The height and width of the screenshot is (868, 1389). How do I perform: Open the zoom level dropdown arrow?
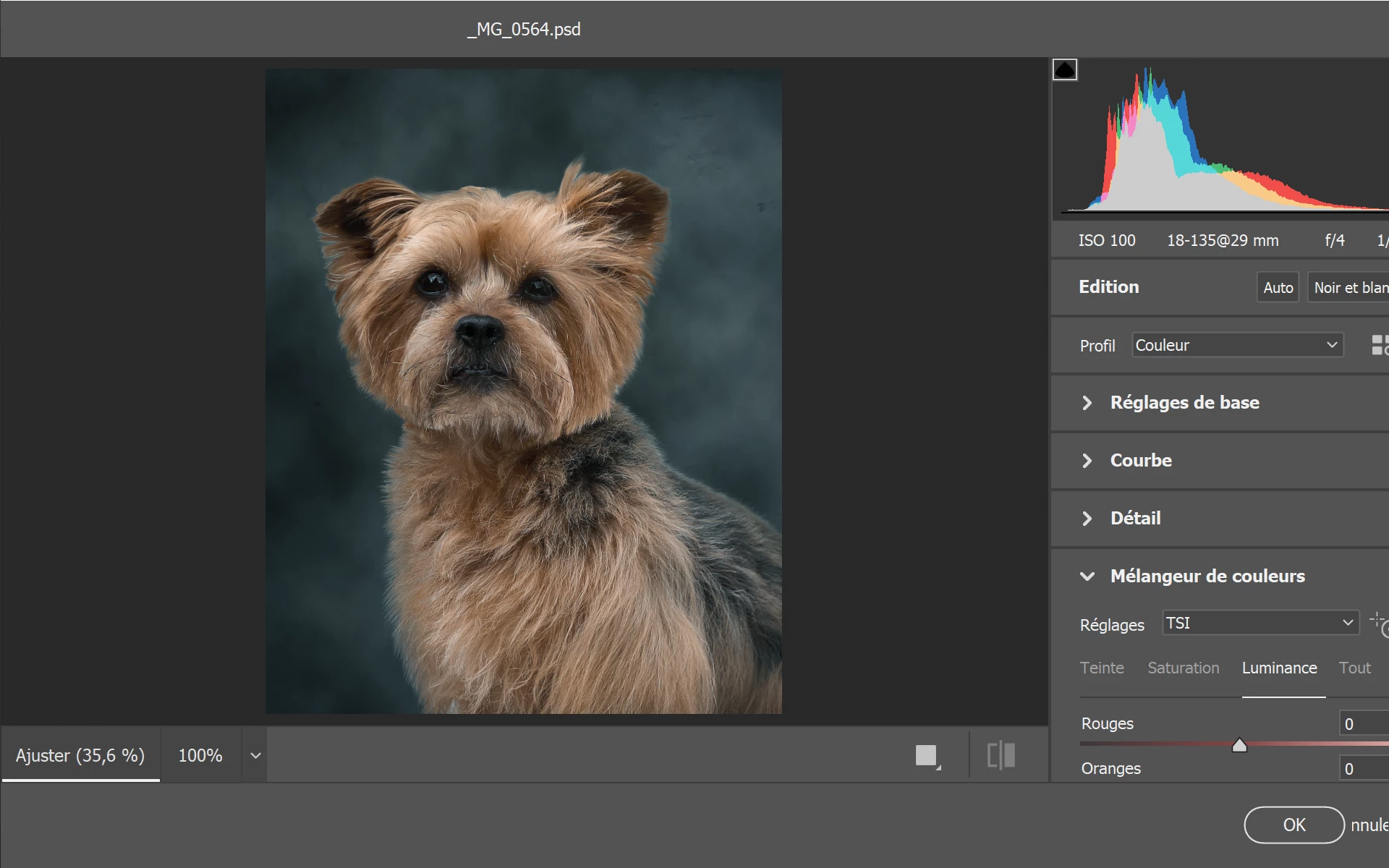[255, 755]
